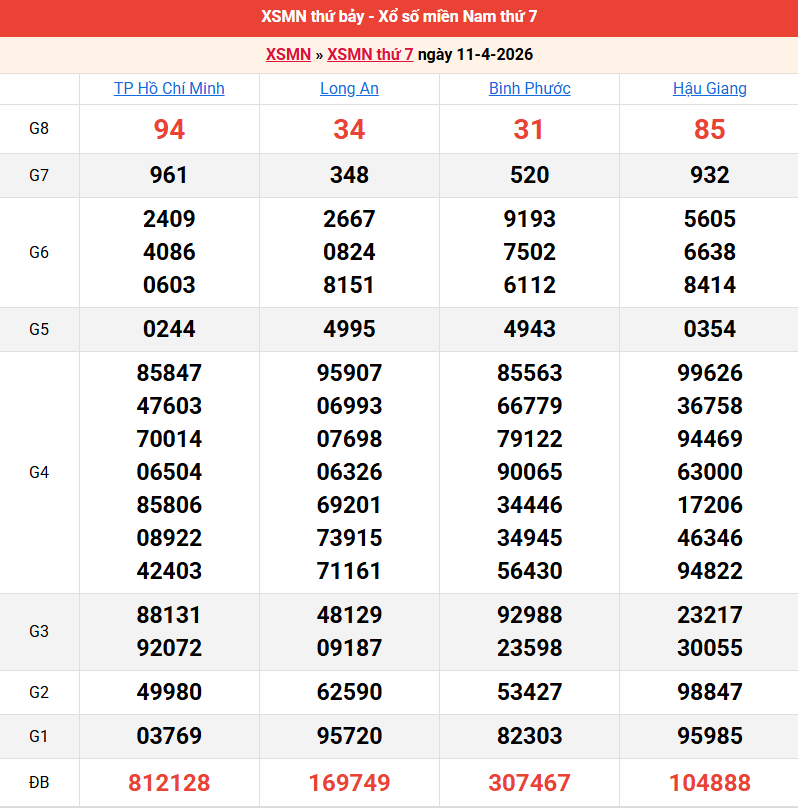The image size is (798, 808).
Task: Select Long An special prize 169749
Action: tap(349, 782)
